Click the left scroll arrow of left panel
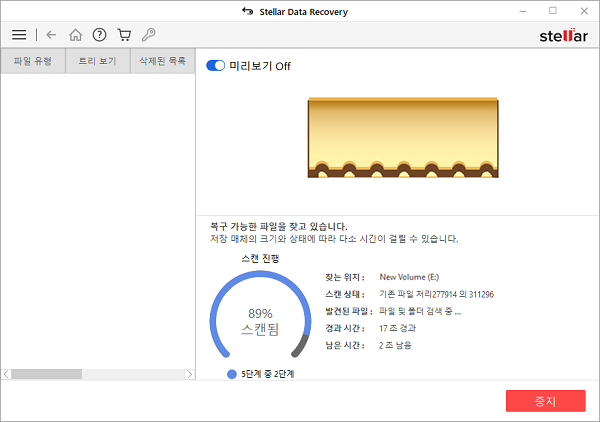This screenshot has width=600, height=422. point(6,374)
